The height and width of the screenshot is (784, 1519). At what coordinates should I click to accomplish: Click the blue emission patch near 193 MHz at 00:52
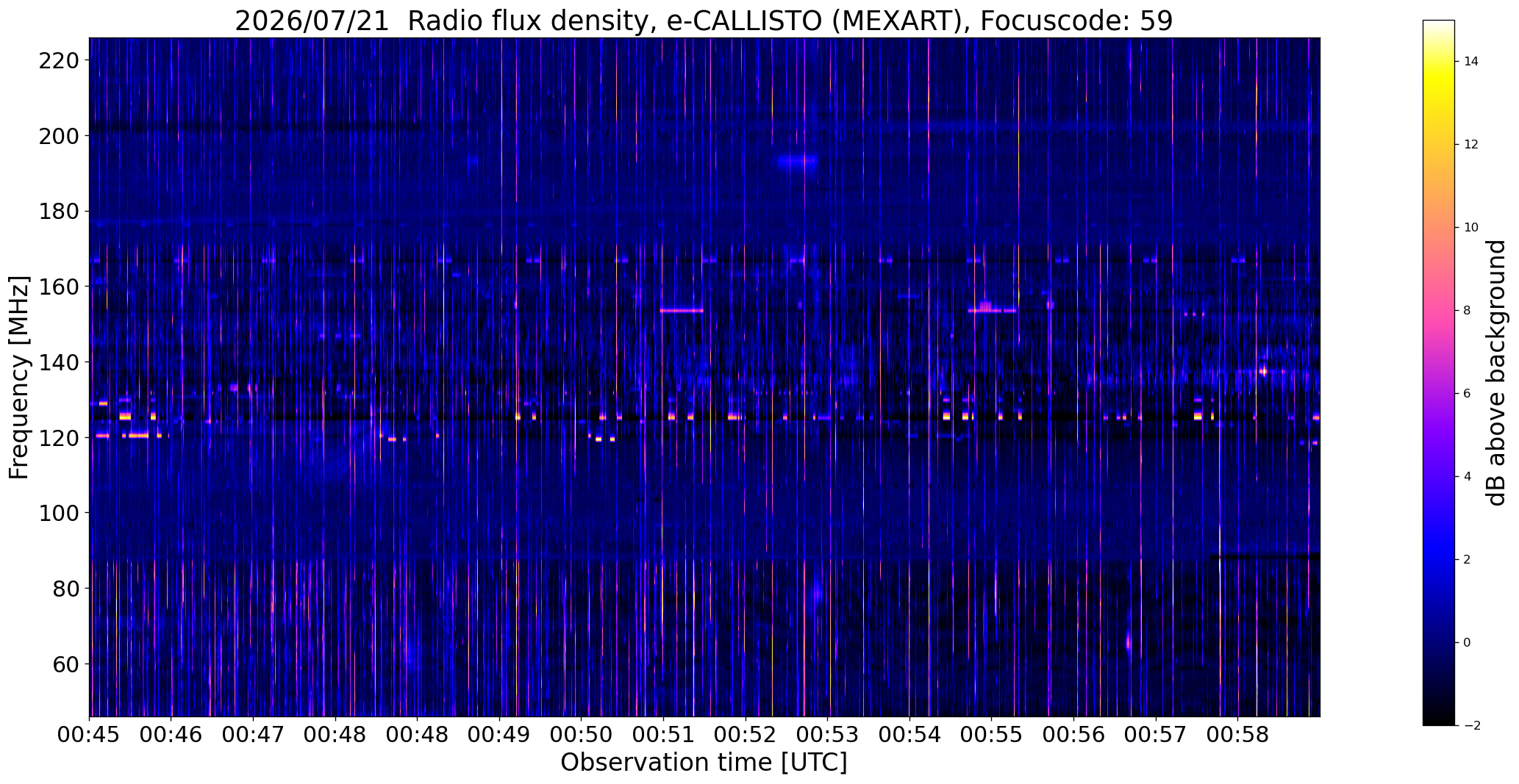pyautogui.click(x=797, y=161)
